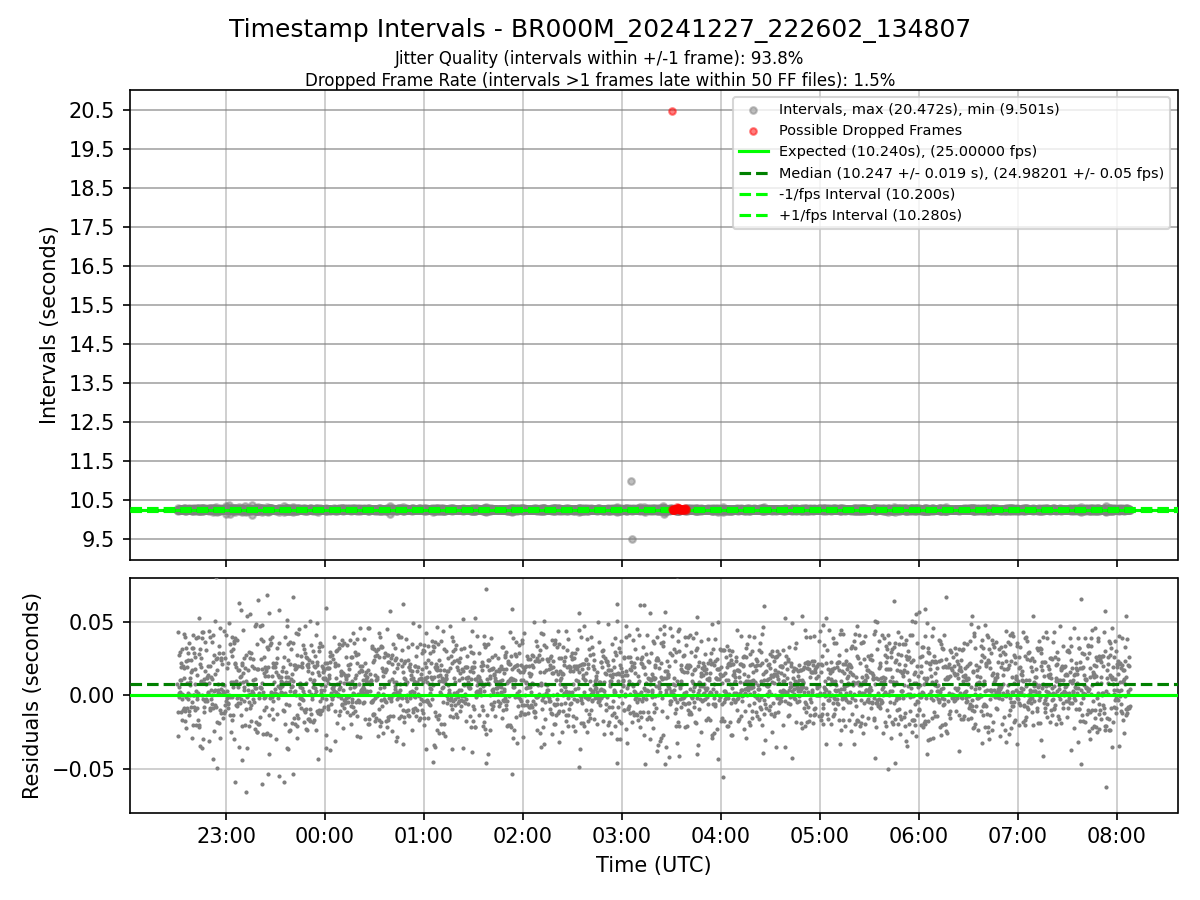Image resolution: width=1200 pixels, height=900 pixels.
Task: Click the −0.05 tick label on the residuals axis
Action: tap(83, 769)
